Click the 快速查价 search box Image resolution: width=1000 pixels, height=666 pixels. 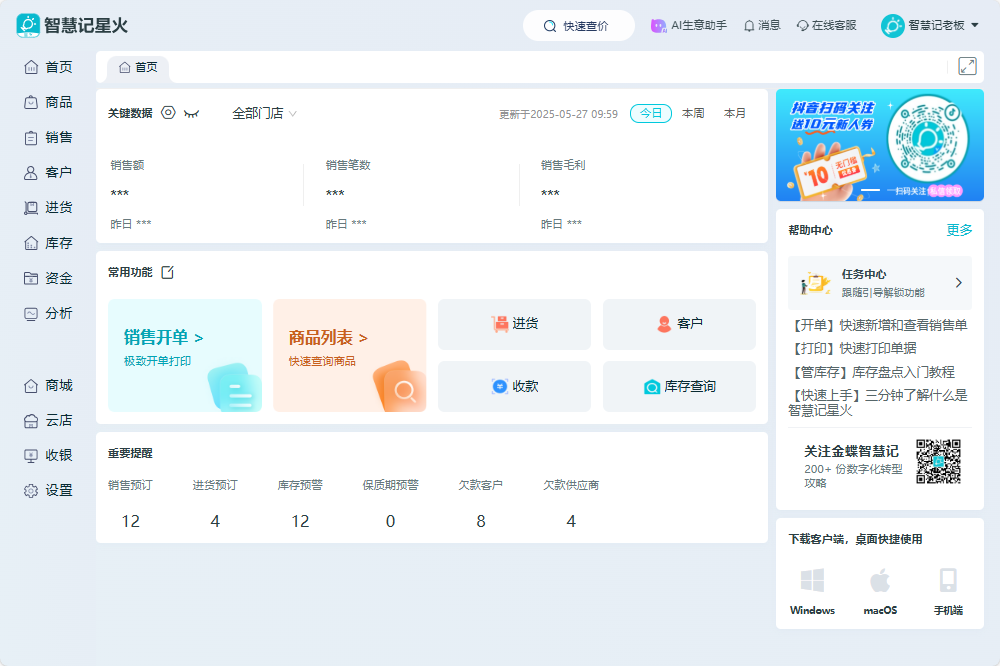578,26
